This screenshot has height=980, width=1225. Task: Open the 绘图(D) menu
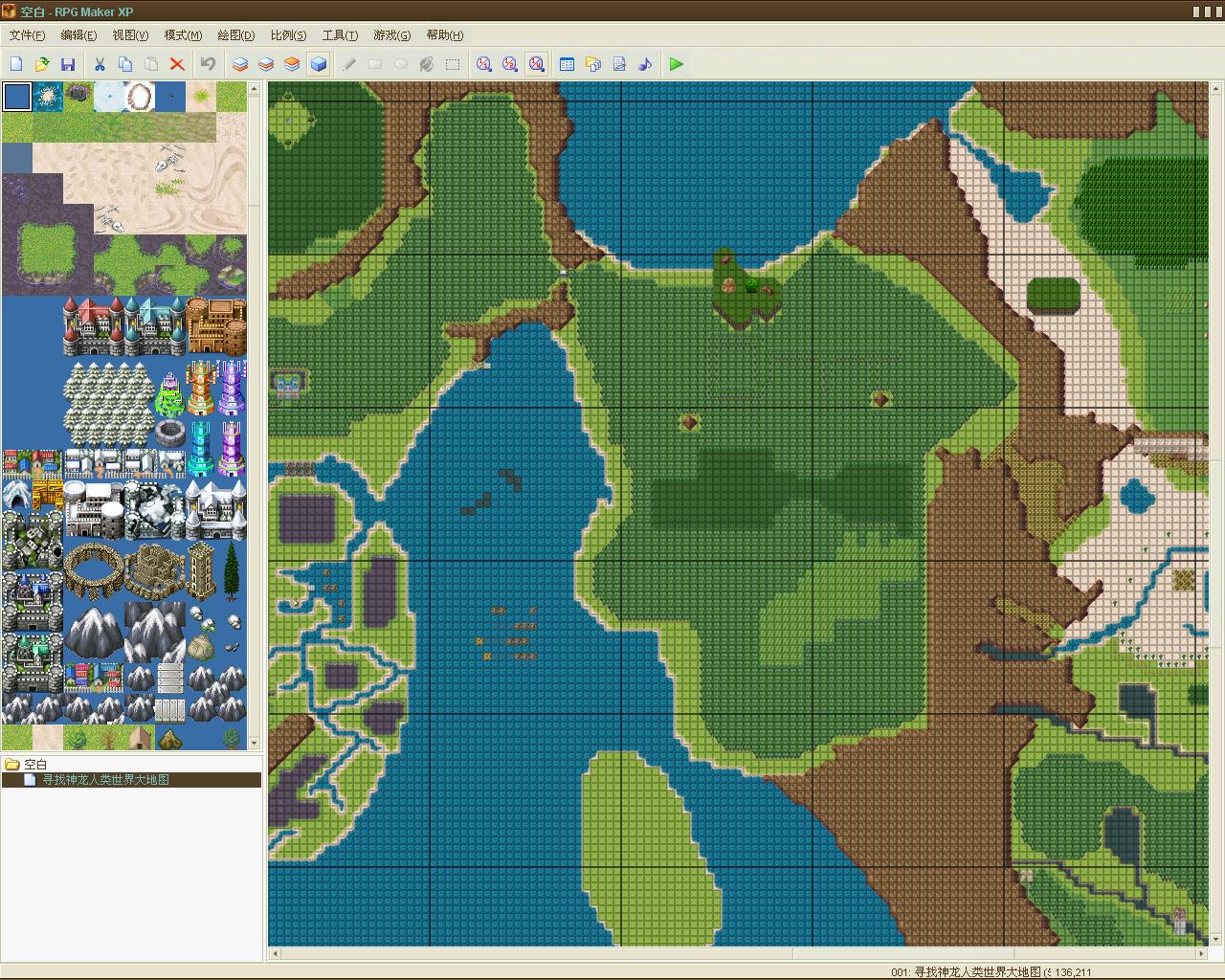pyautogui.click(x=235, y=35)
